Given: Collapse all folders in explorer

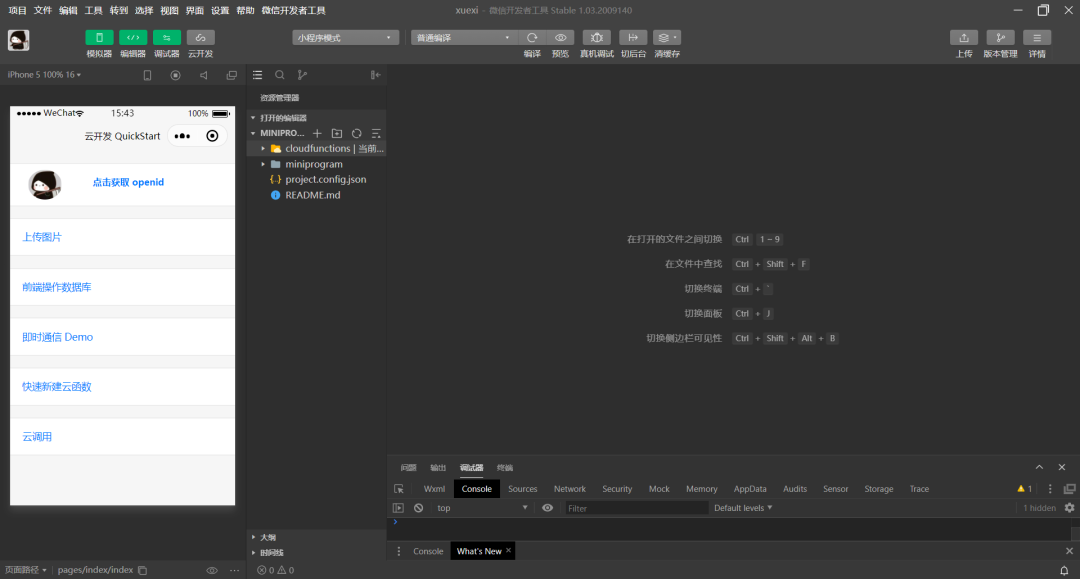Looking at the screenshot, I should coord(376,134).
